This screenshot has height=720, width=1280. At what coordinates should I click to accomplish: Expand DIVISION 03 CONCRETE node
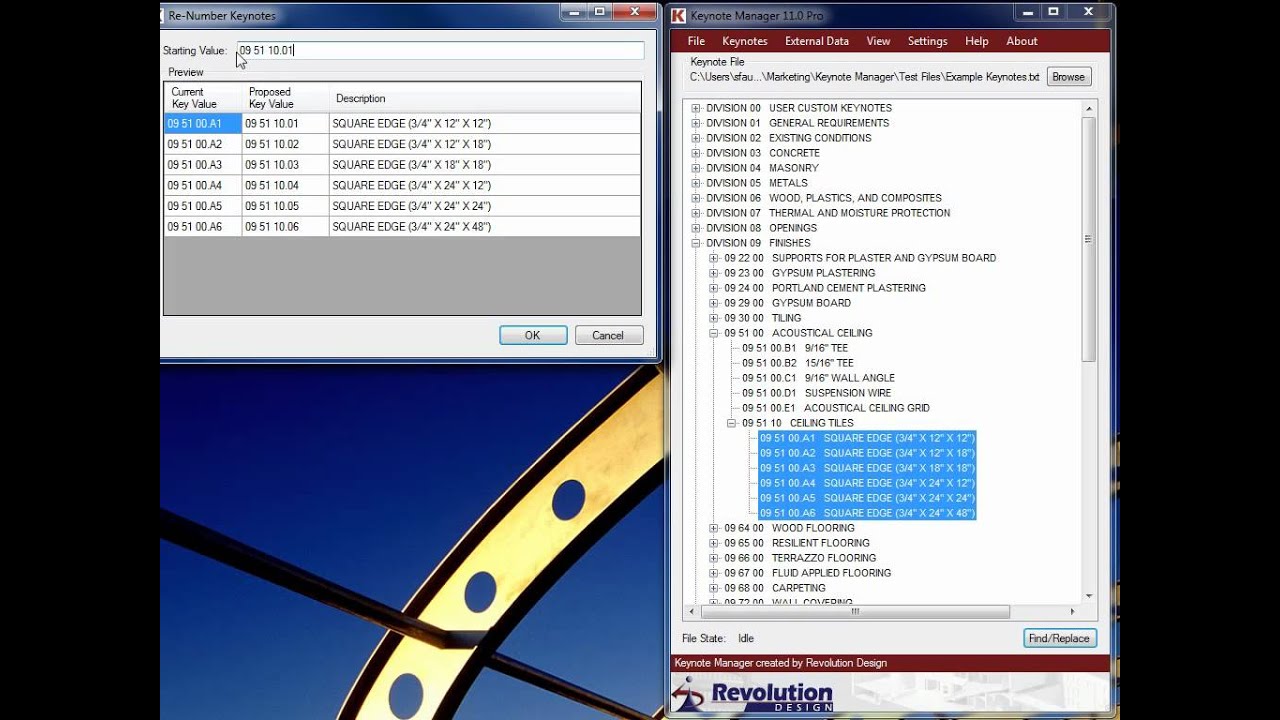pyautogui.click(x=697, y=153)
